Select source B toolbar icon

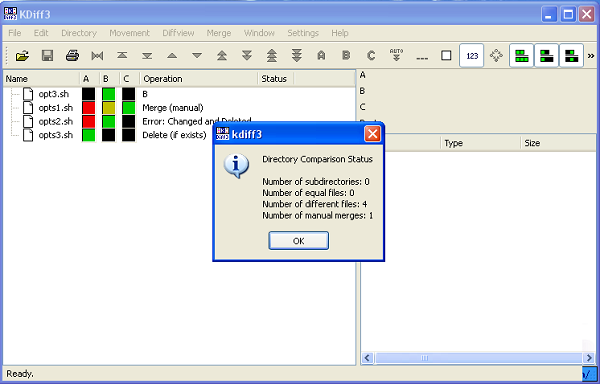click(x=346, y=56)
